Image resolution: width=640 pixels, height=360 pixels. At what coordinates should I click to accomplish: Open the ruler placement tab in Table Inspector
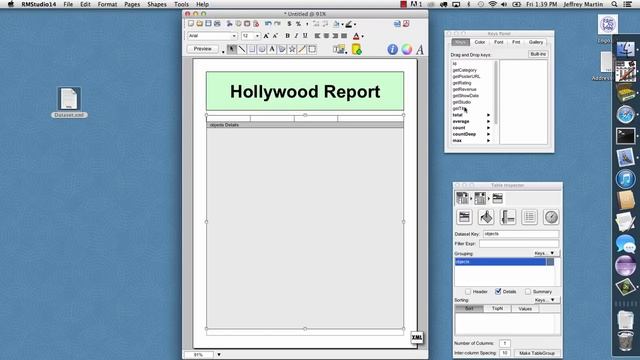click(x=508, y=217)
